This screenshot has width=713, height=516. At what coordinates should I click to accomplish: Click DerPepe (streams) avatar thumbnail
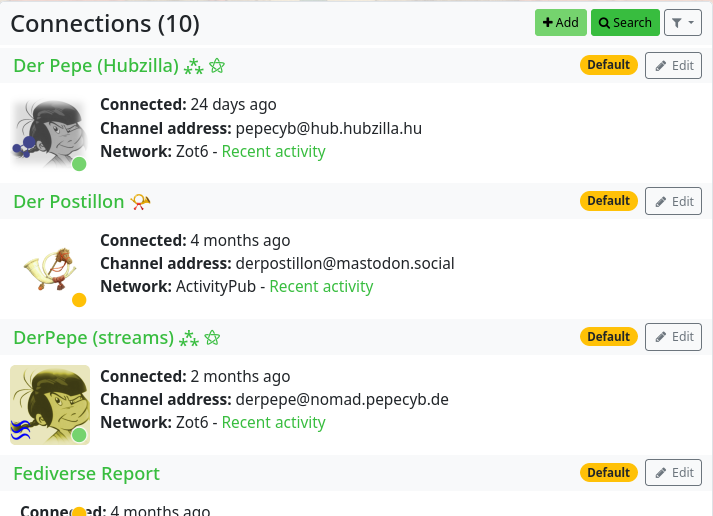coord(49,404)
